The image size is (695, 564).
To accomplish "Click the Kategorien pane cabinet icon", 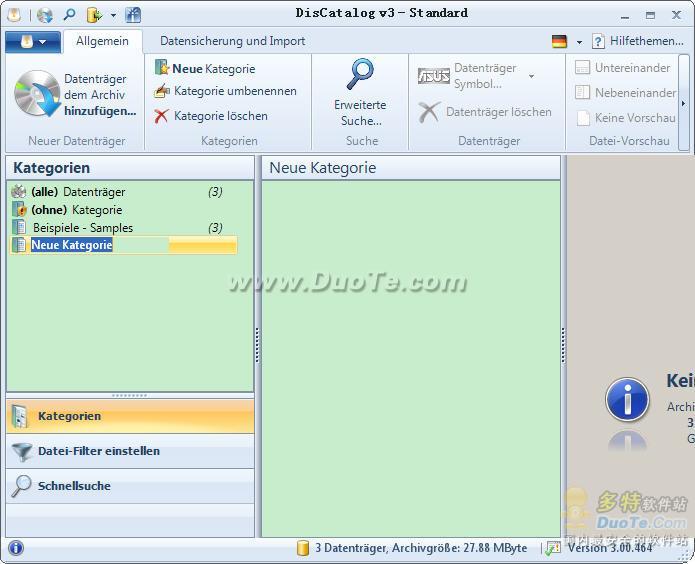I will pos(20,416).
